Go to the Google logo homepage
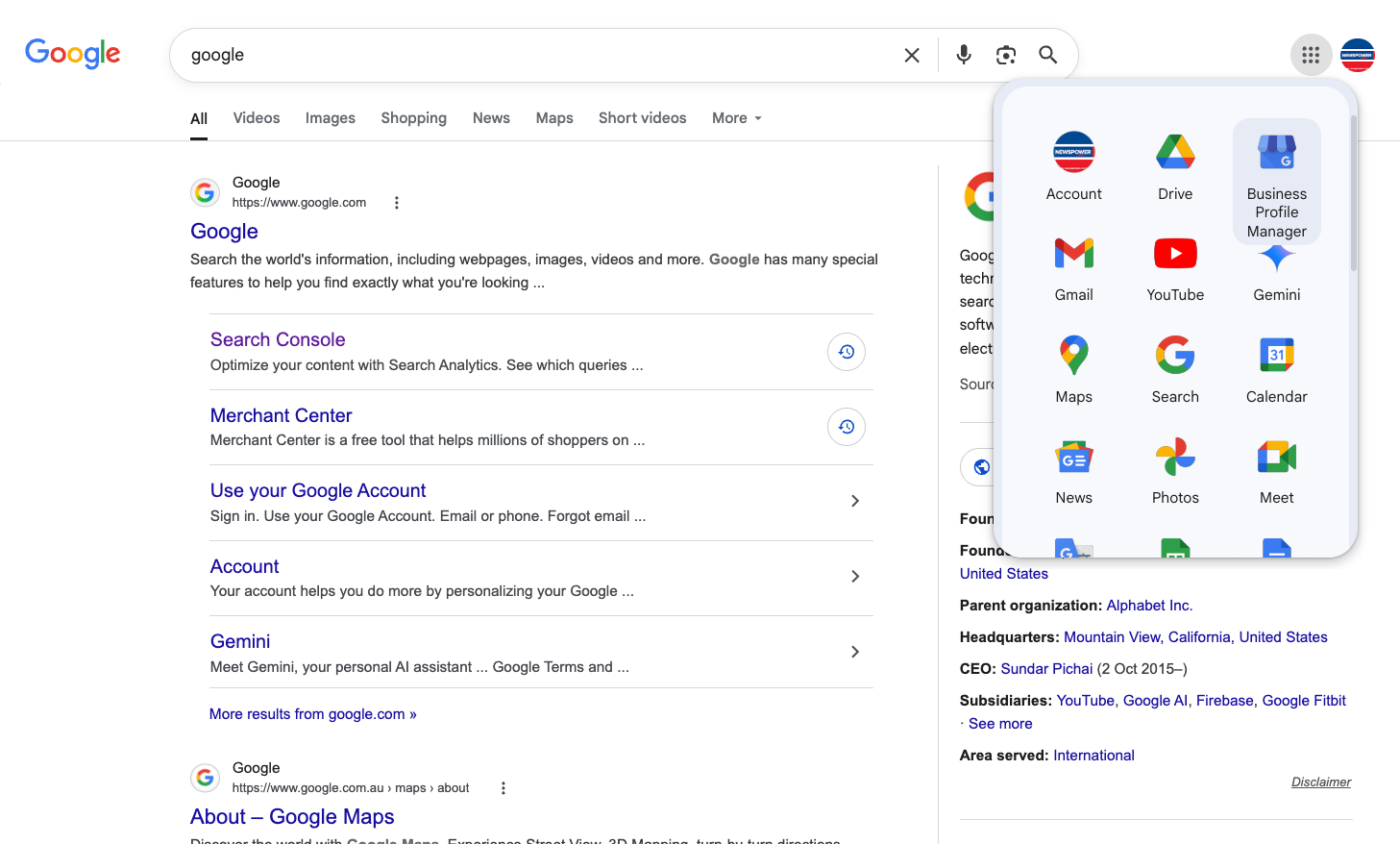The width and height of the screenshot is (1400, 844). (x=73, y=54)
